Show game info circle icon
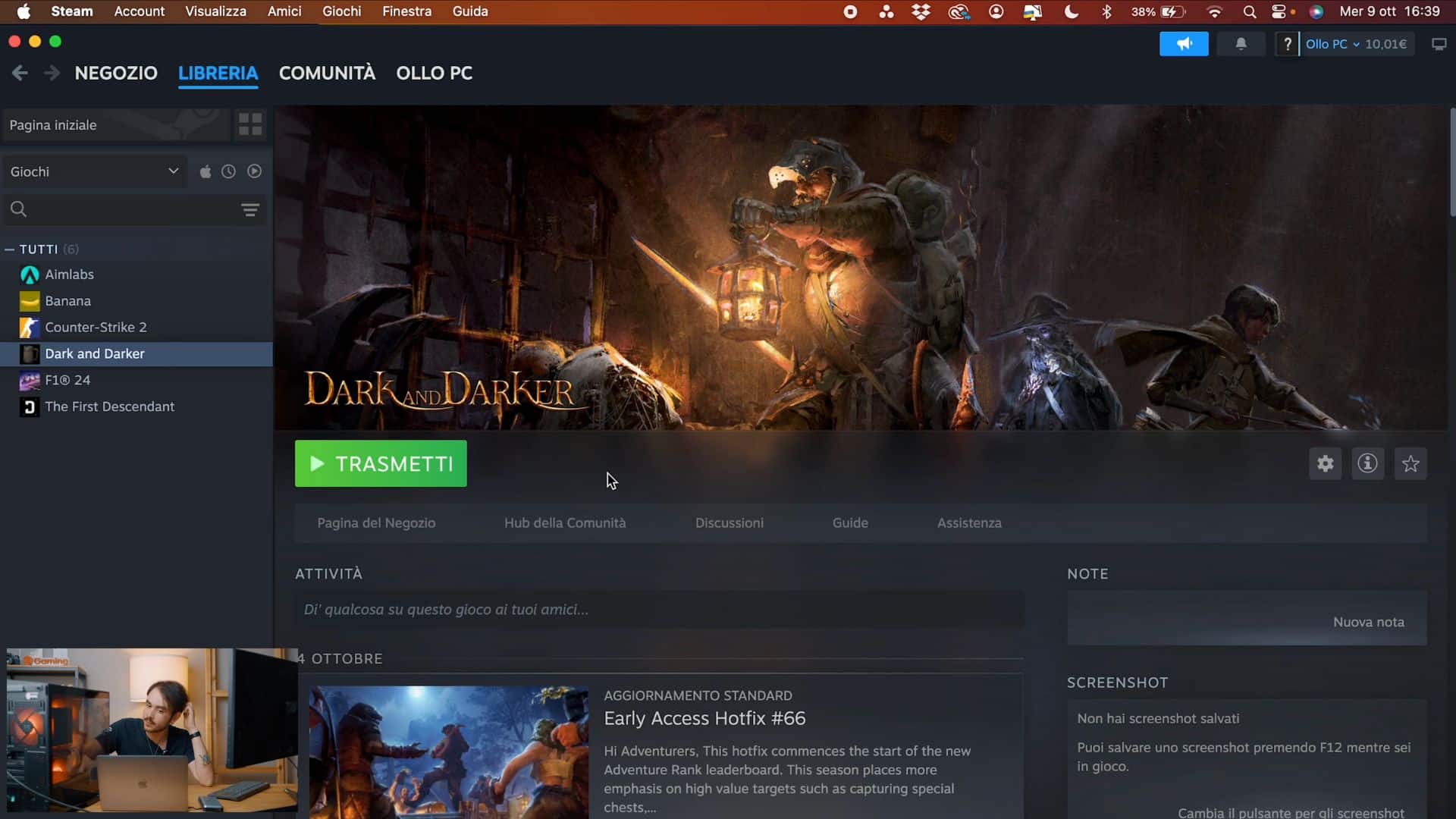1456x819 pixels. pos(1367,463)
